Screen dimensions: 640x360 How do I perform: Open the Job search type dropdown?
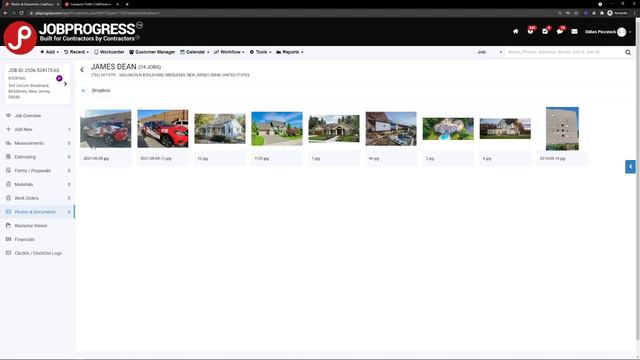coord(489,52)
